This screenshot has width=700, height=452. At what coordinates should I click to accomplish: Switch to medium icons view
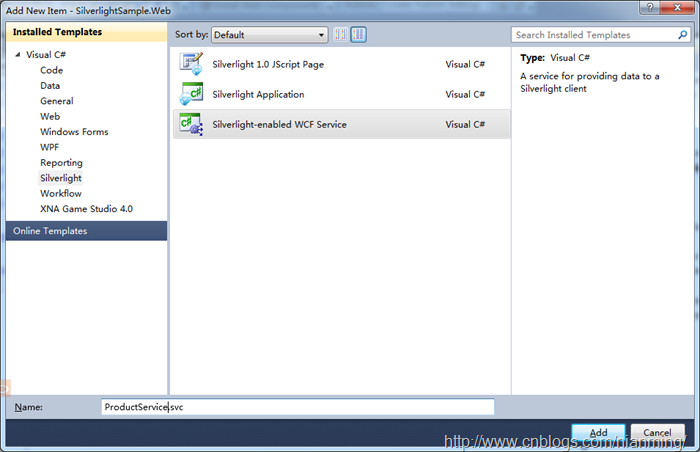point(358,34)
